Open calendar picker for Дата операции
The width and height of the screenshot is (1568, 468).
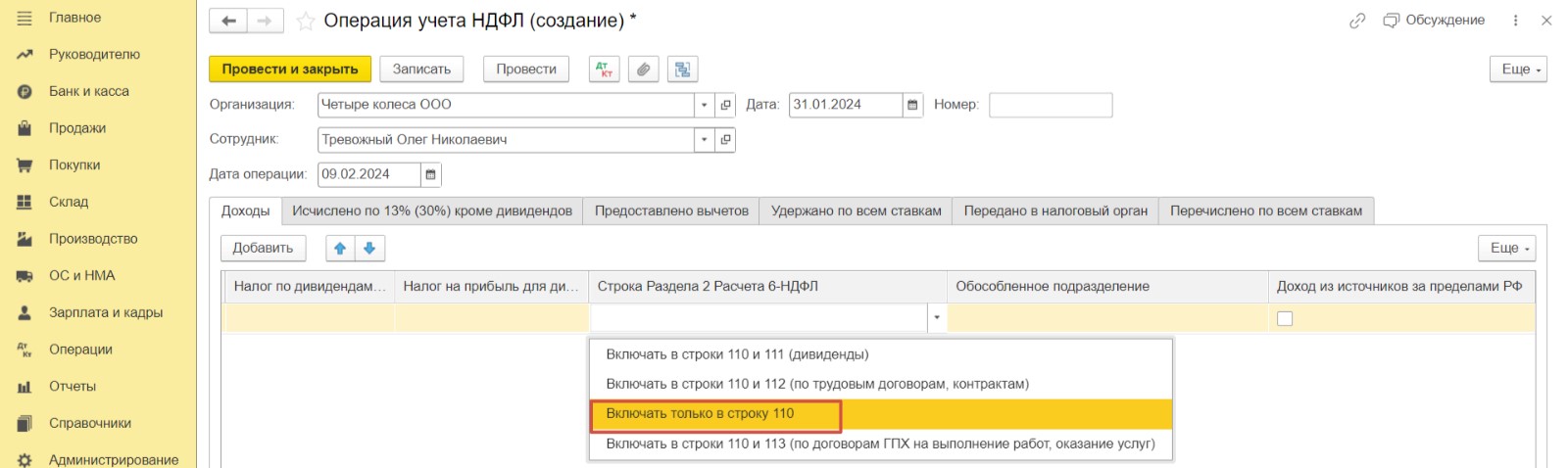pos(430,174)
